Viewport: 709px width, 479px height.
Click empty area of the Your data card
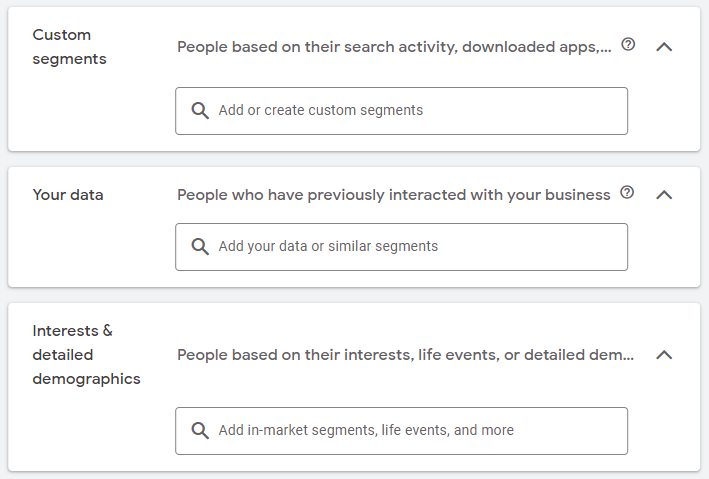pos(90,249)
